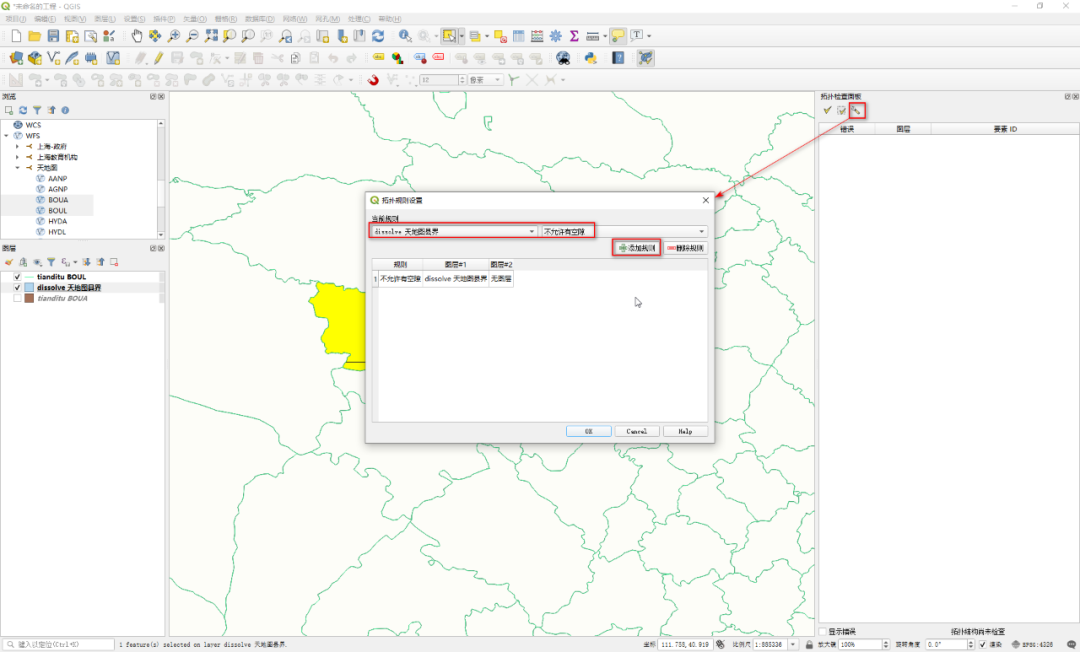Click the Zoom In magnifier tool
The height and width of the screenshot is (652, 1080).
coord(174,36)
